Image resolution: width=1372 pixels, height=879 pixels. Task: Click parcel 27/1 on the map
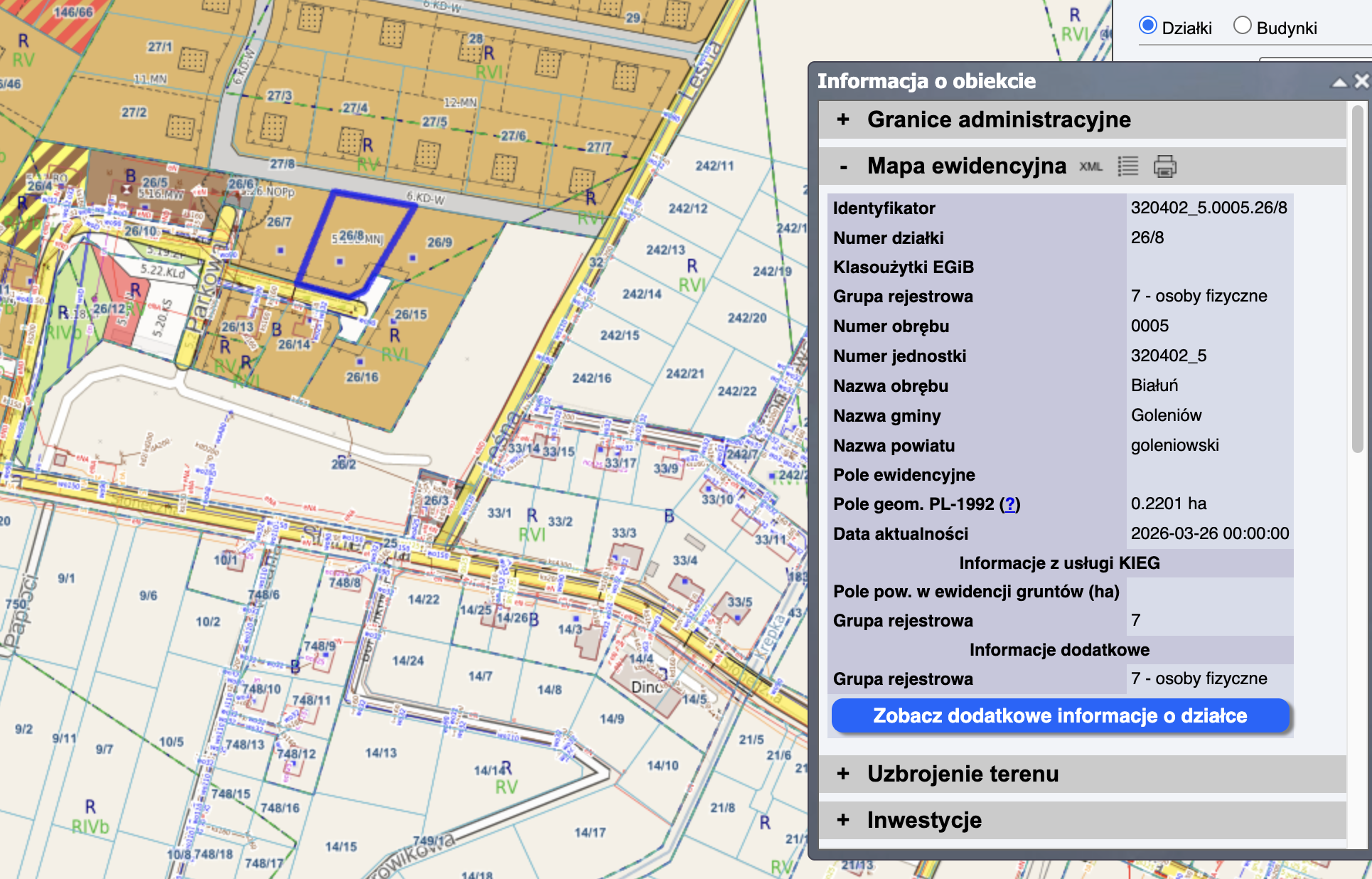[x=159, y=47]
